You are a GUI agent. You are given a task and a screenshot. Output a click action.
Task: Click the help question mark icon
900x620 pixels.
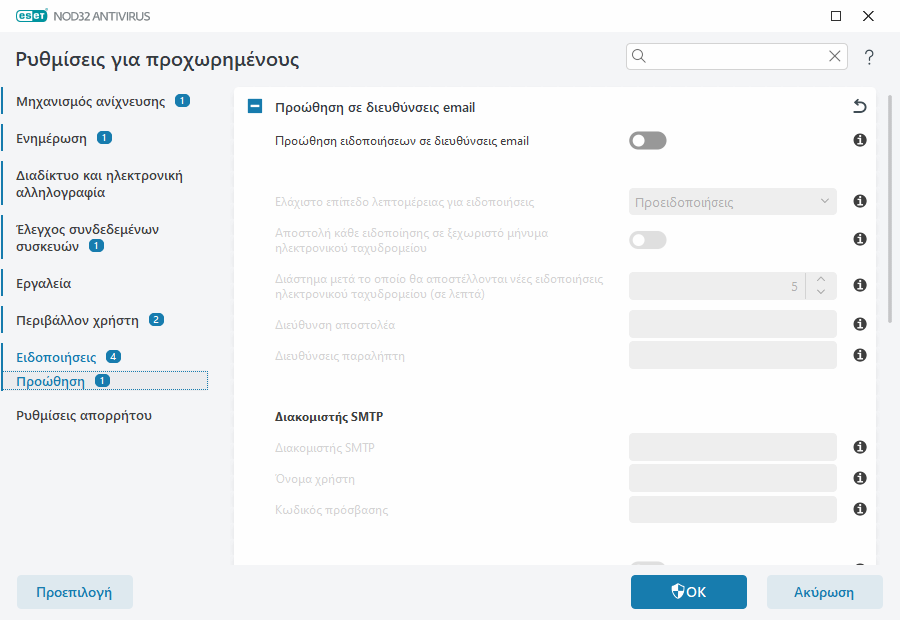coord(869,57)
